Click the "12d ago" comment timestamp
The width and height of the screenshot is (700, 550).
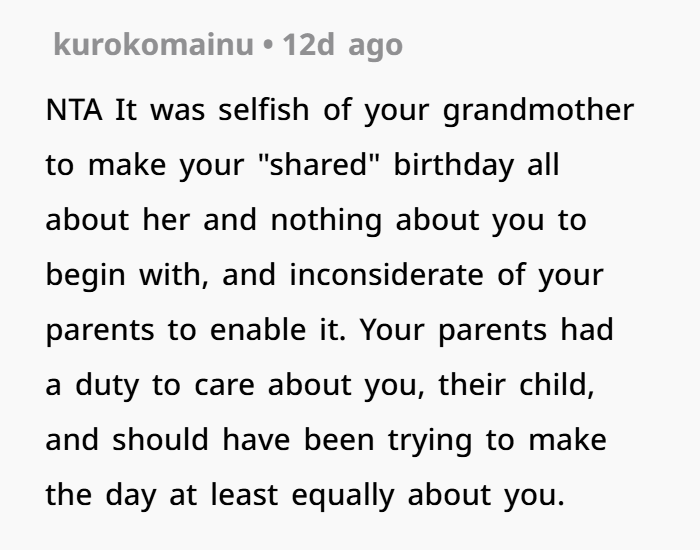click(343, 45)
